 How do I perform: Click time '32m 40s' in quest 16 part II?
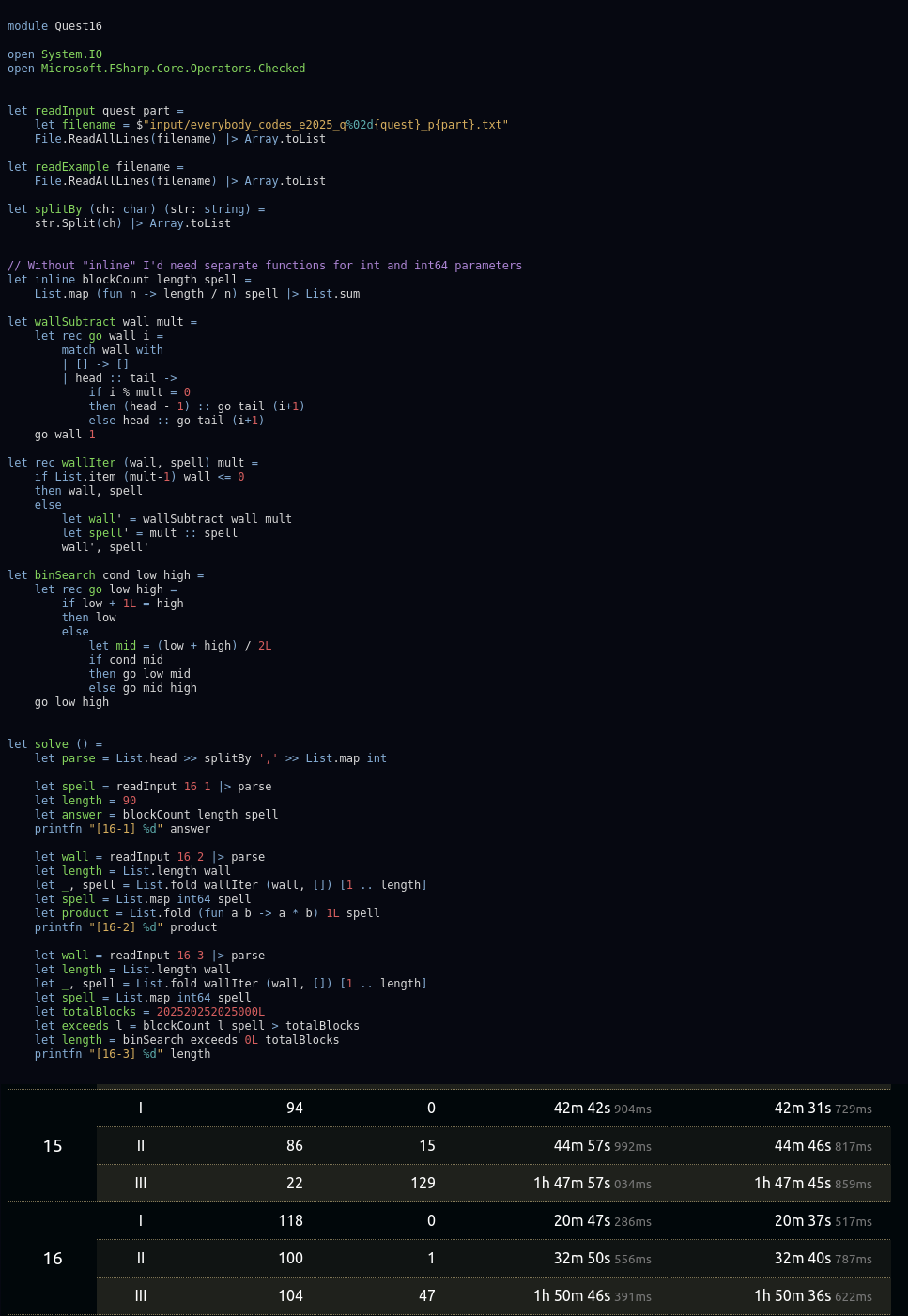(803, 1259)
